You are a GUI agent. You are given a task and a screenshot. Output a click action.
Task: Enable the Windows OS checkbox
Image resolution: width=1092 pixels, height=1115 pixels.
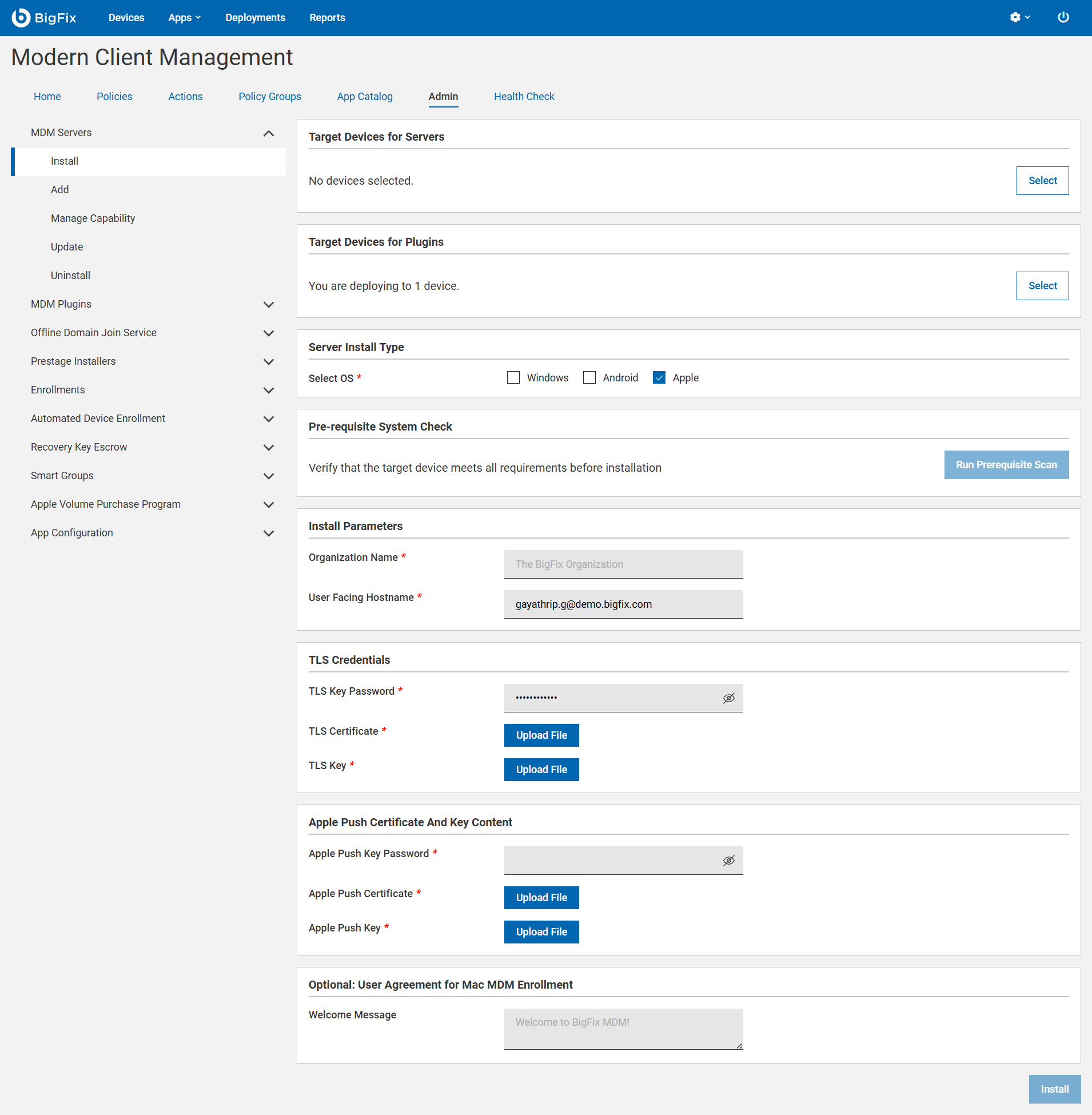[x=513, y=377]
